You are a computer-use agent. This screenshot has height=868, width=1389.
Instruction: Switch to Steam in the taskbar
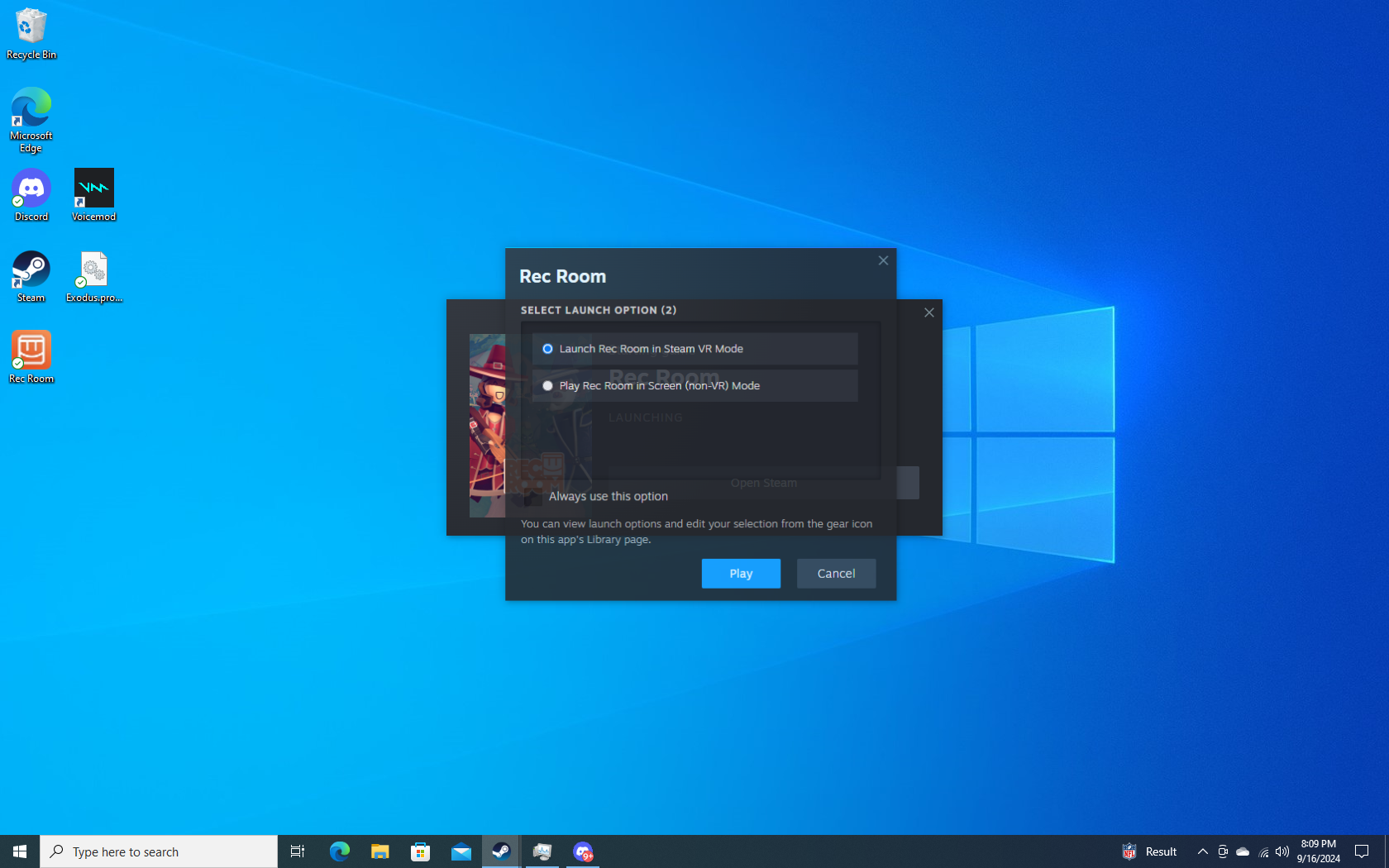pos(501,851)
